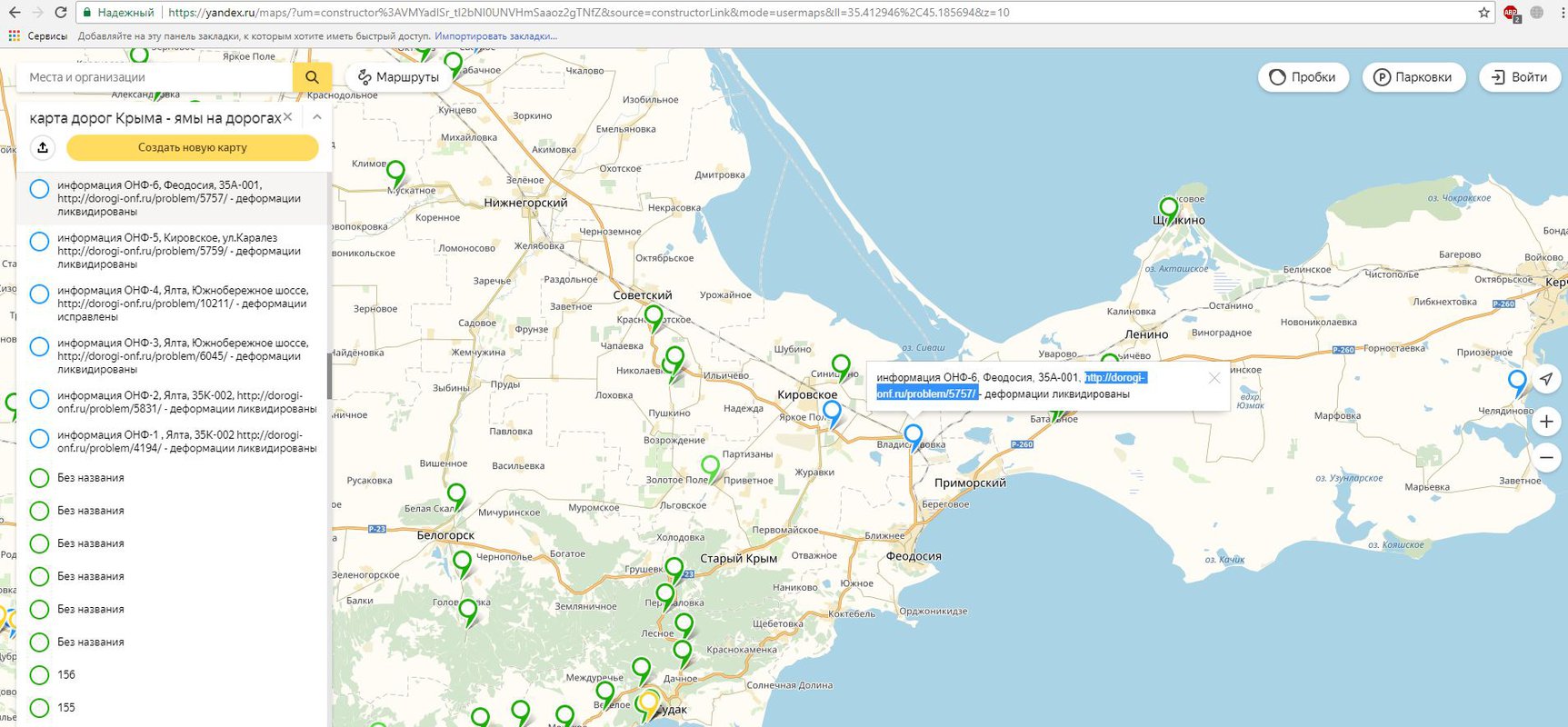Select list item информация ОНФ-5 Кировское
Screen dimensions: 1568x727
coord(173,251)
